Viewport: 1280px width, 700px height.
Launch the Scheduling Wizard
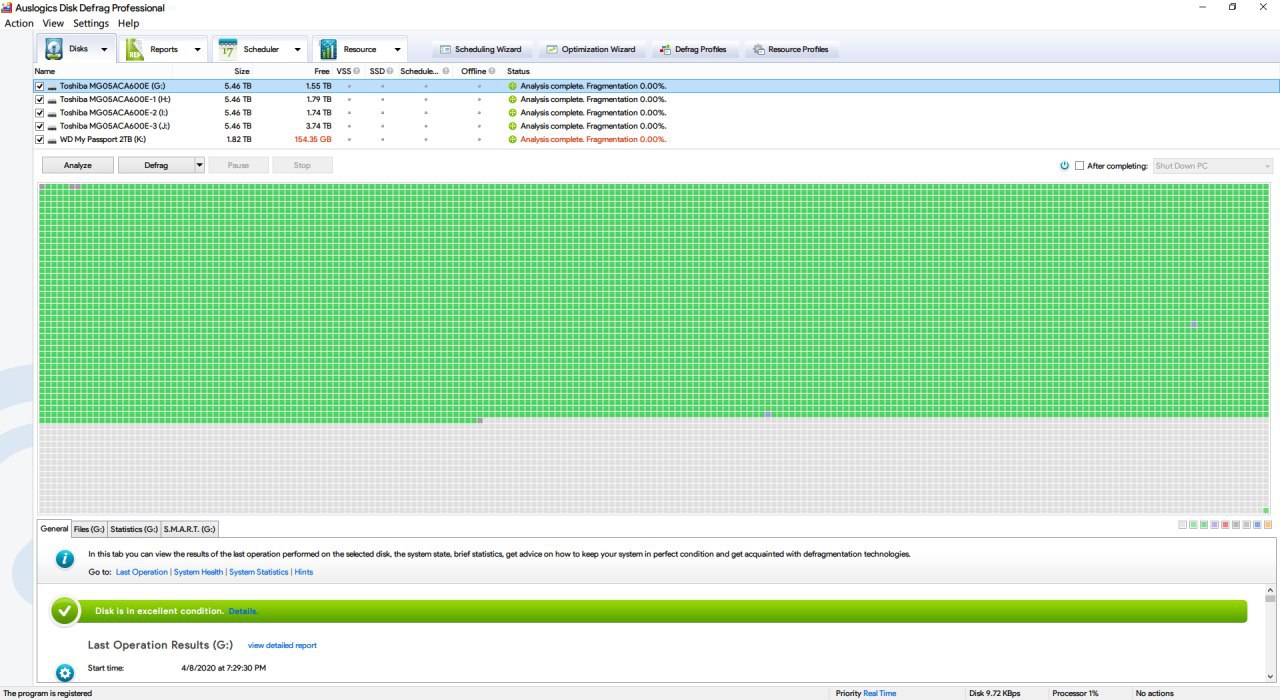coord(481,49)
